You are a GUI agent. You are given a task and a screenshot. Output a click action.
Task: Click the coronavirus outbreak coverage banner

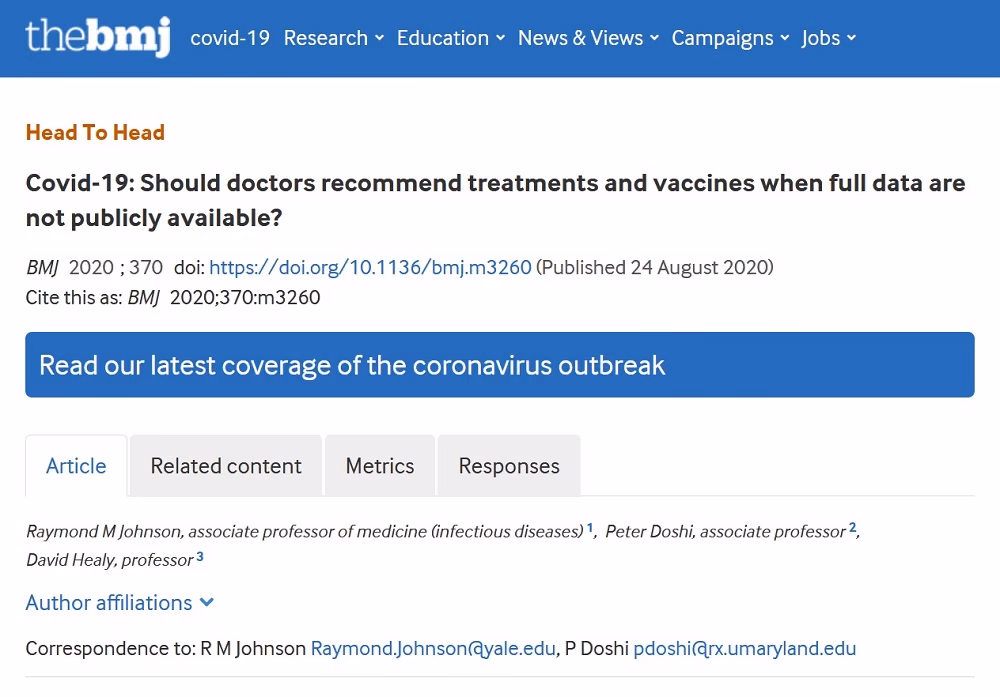(500, 365)
